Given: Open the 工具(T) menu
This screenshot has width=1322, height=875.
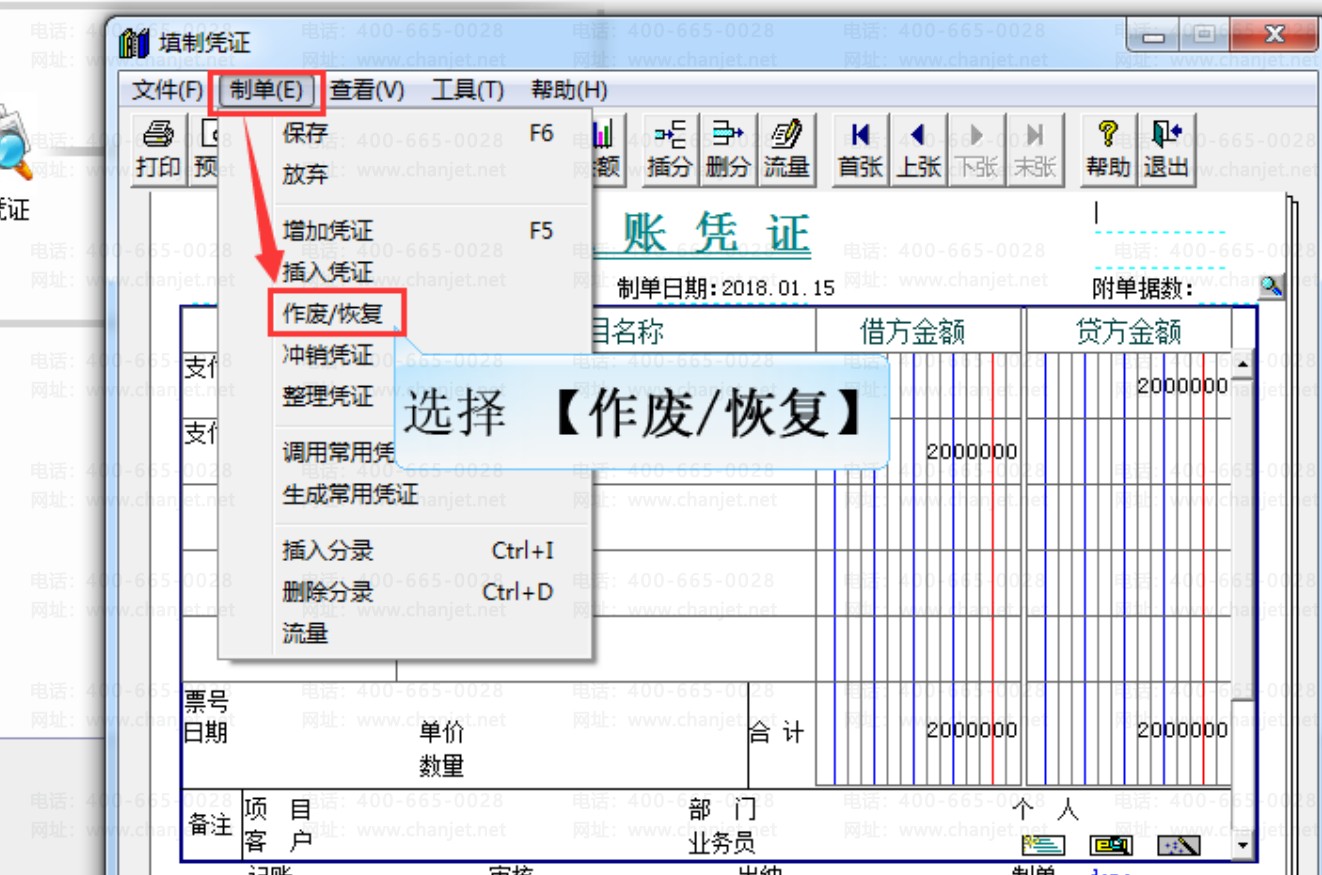Looking at the screenshot, I should tap(467, 91).
